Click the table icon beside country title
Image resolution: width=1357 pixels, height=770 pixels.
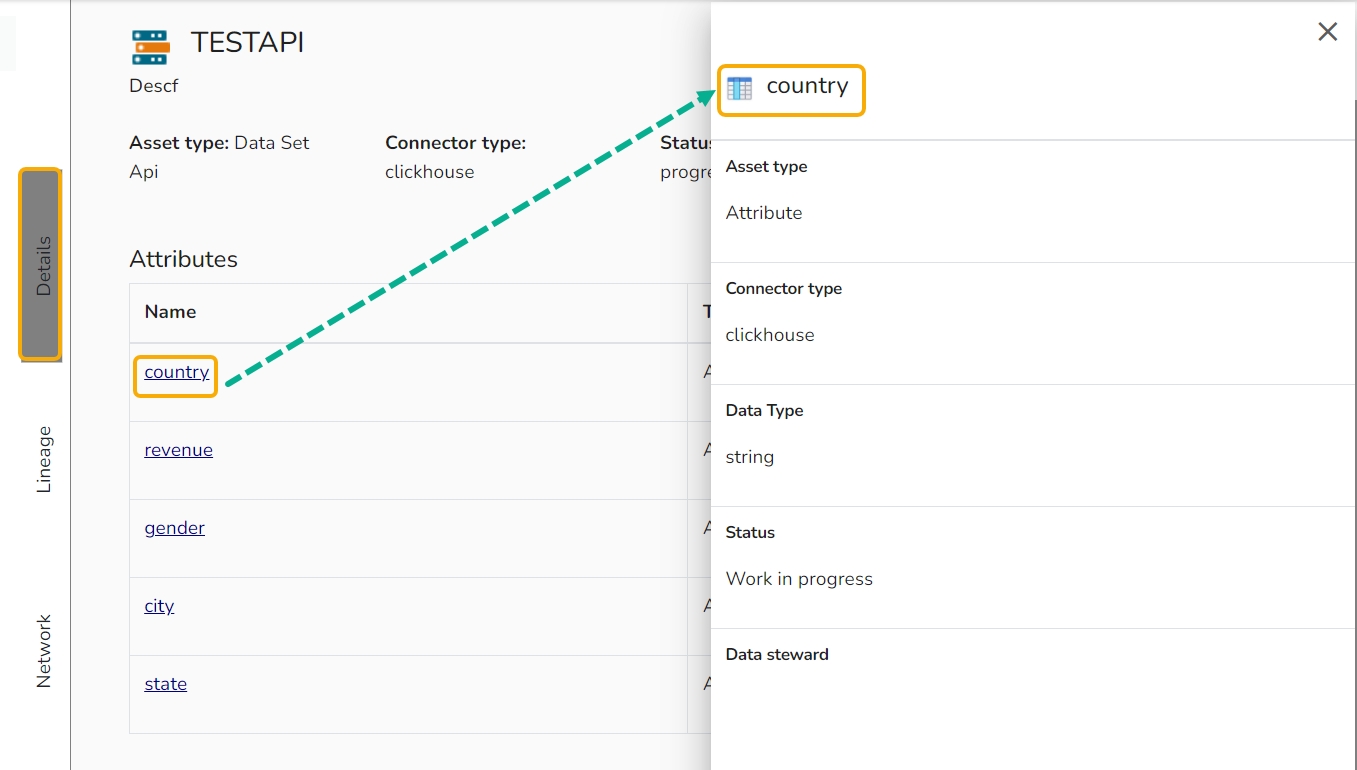[x=740, y=89]
